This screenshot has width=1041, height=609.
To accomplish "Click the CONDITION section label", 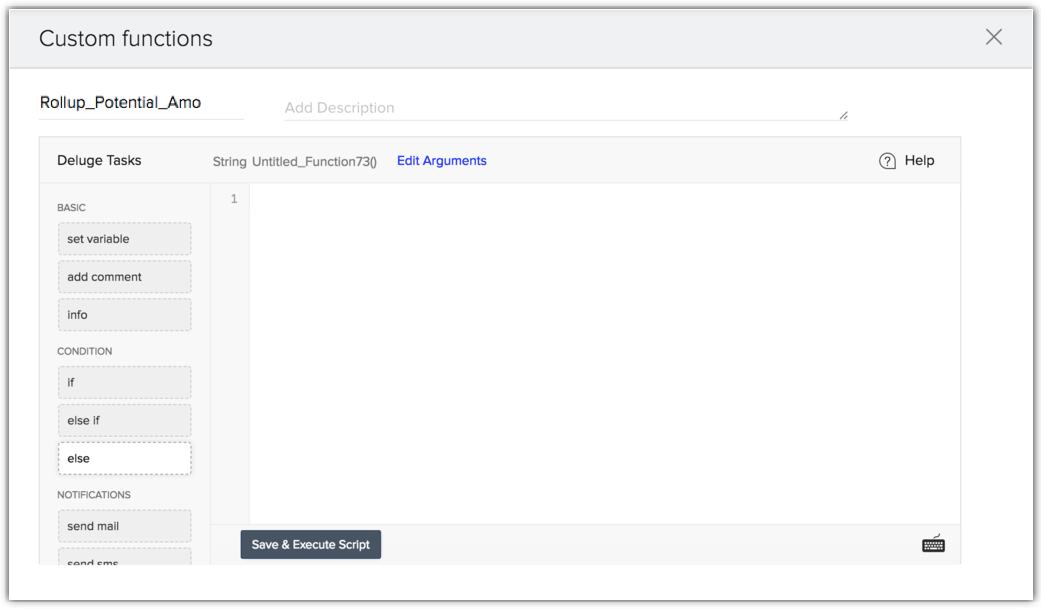I will click(84, 351).
